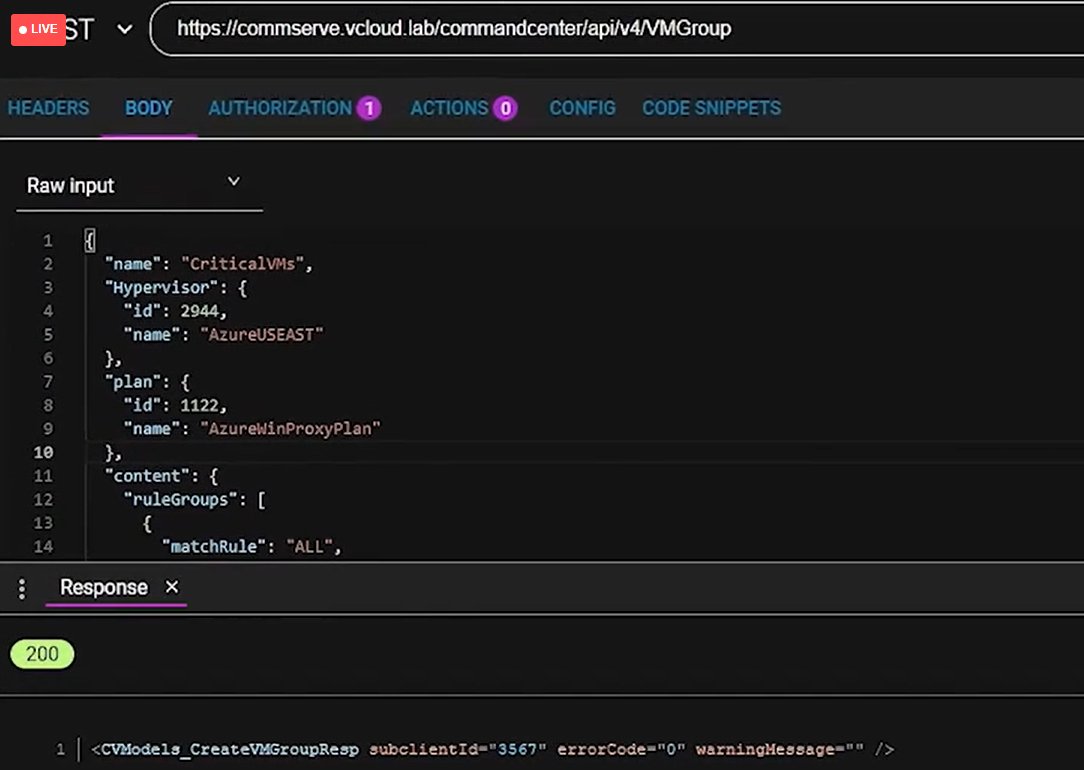Click line number 10 in the editor gutter

tap(43, 452)
